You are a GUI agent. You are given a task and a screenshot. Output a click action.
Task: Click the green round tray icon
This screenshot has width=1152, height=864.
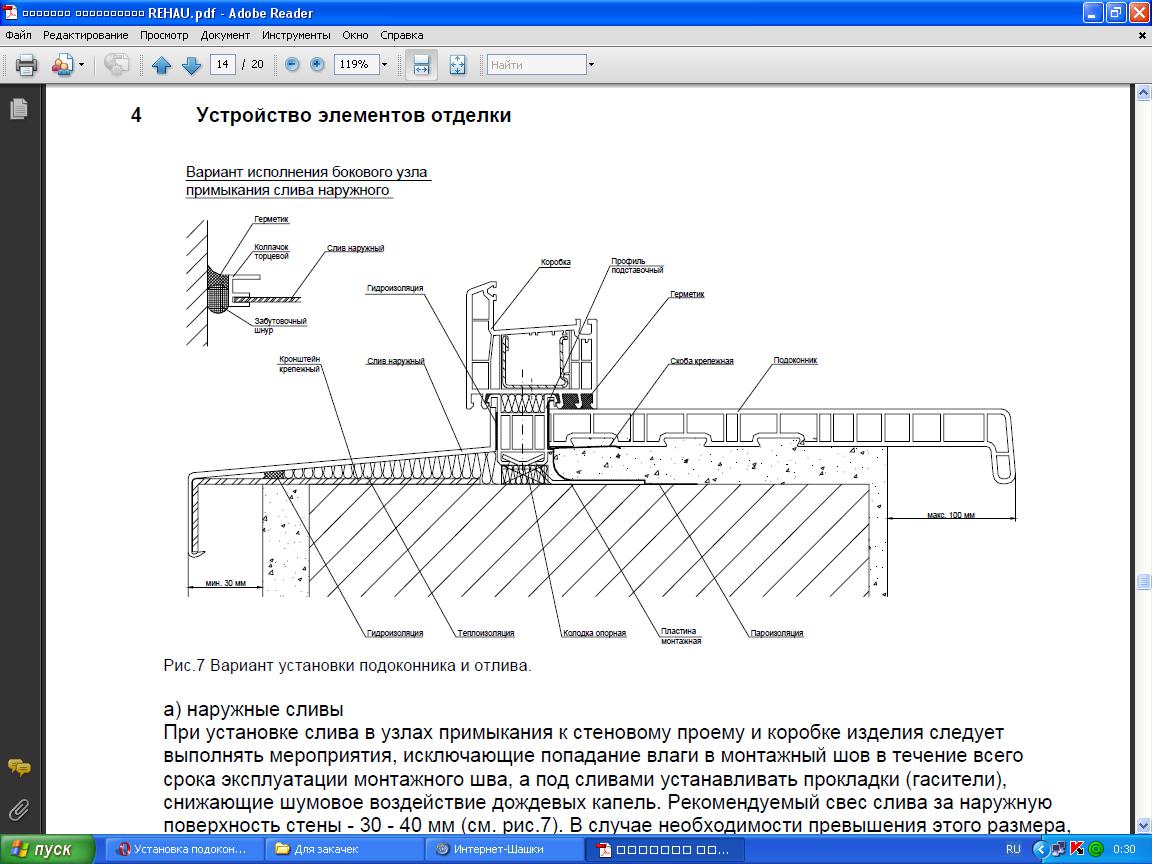point(1096,849)
